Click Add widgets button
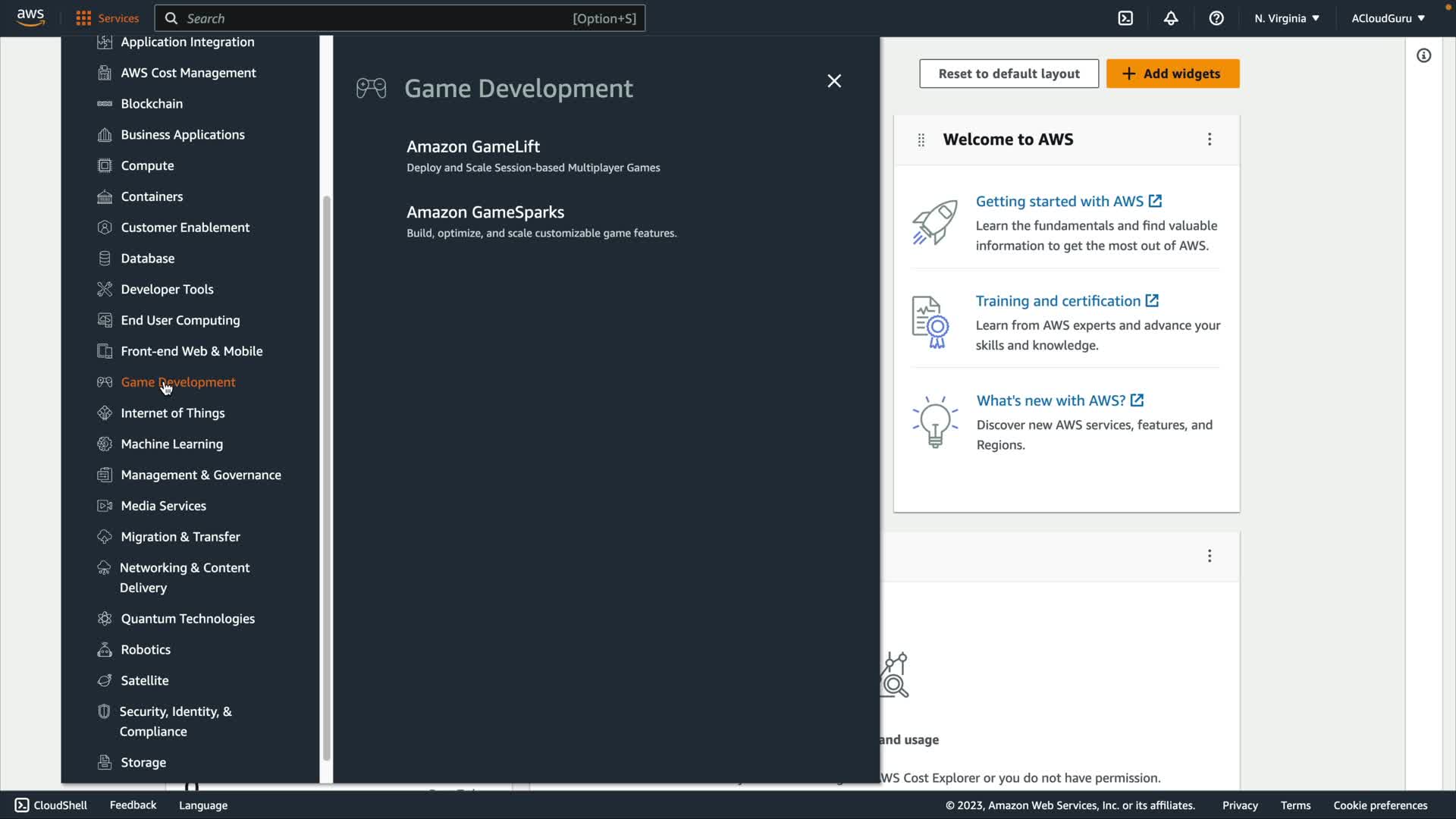 click(x=1172, y=74)
